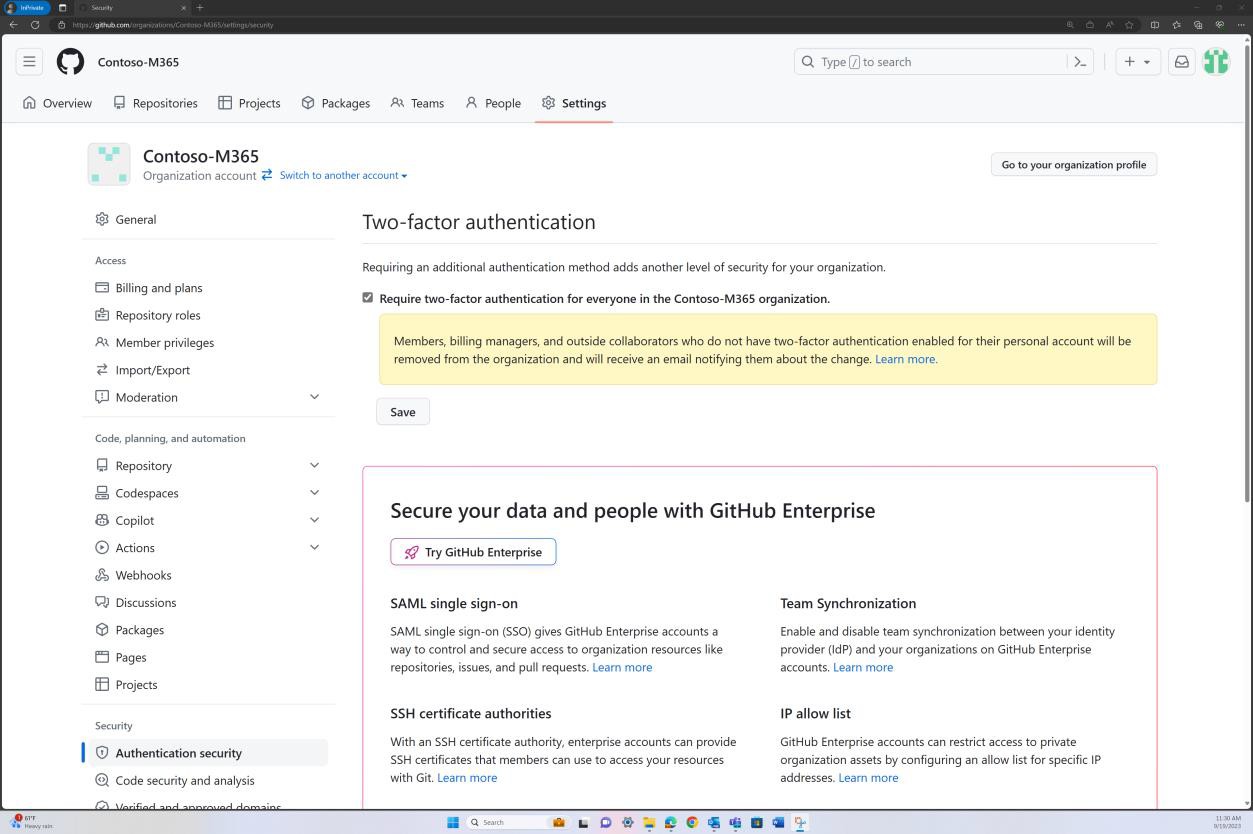Uncheck require two-factor authentication for everyone
1253x834 pixels.
367,297
